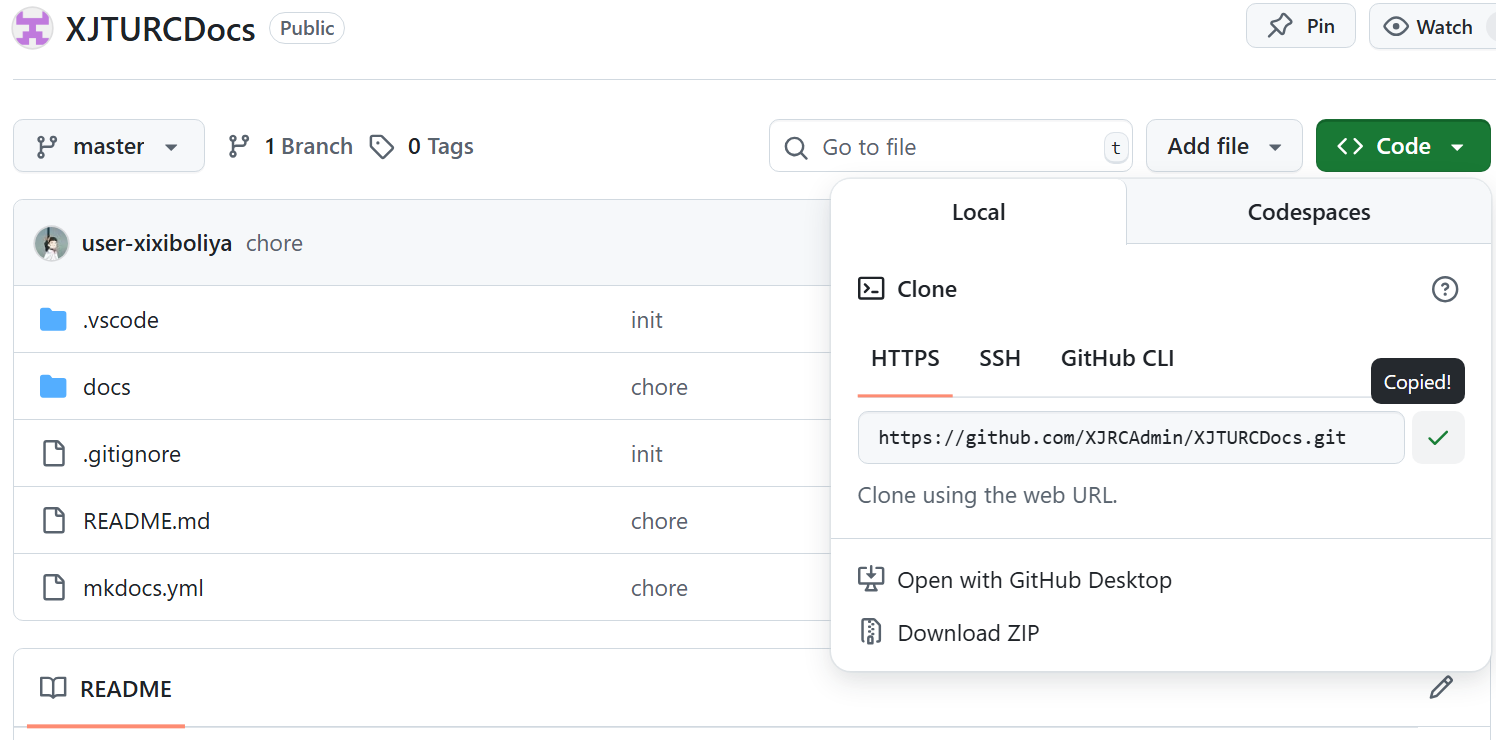Viewport: 1496px width, 740px height.
Task: Expand the Add file dropdown
Action: click(x=1223, y=146)
